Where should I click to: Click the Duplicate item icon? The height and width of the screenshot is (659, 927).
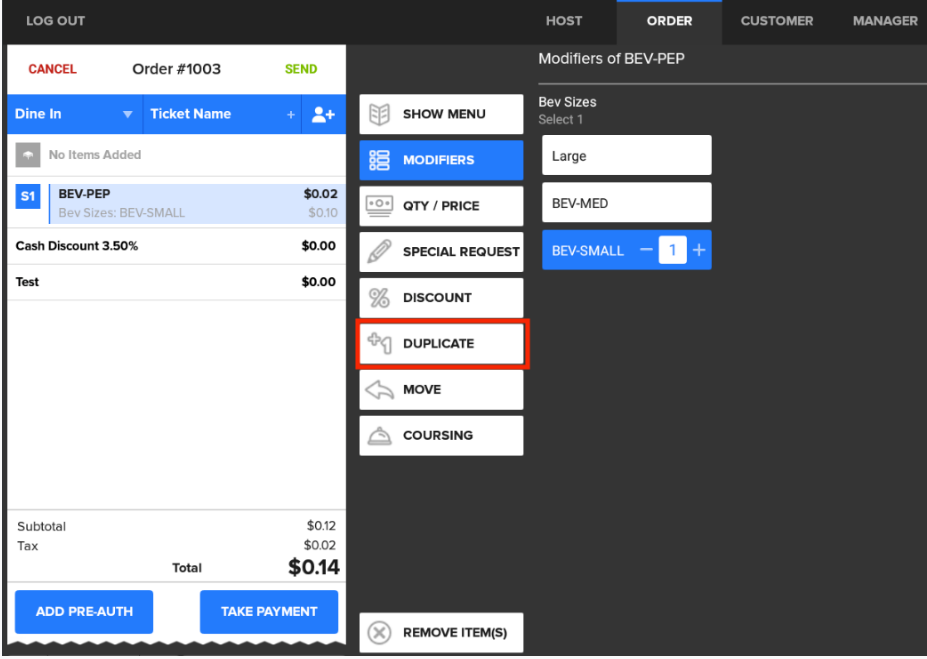pyautogui.click(x=380, y=343)
